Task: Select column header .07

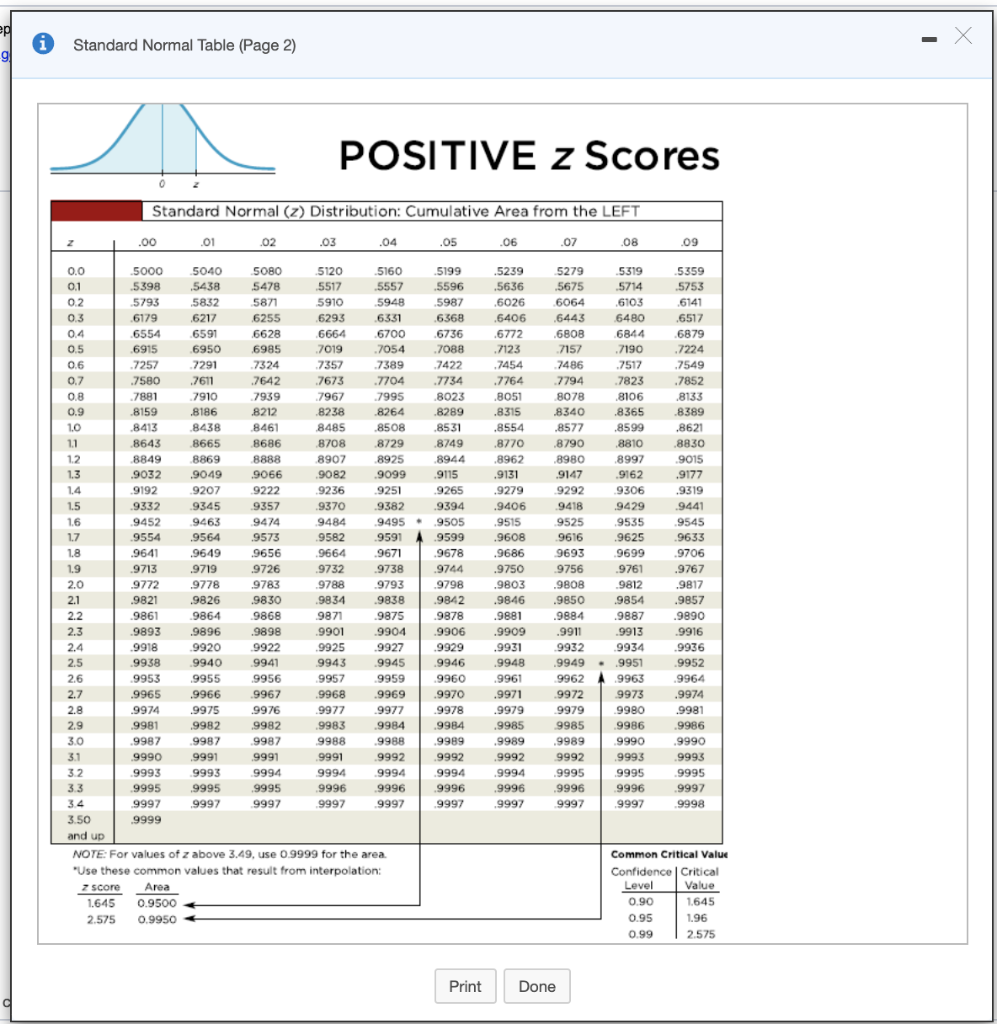Action: tap(569, 242)
